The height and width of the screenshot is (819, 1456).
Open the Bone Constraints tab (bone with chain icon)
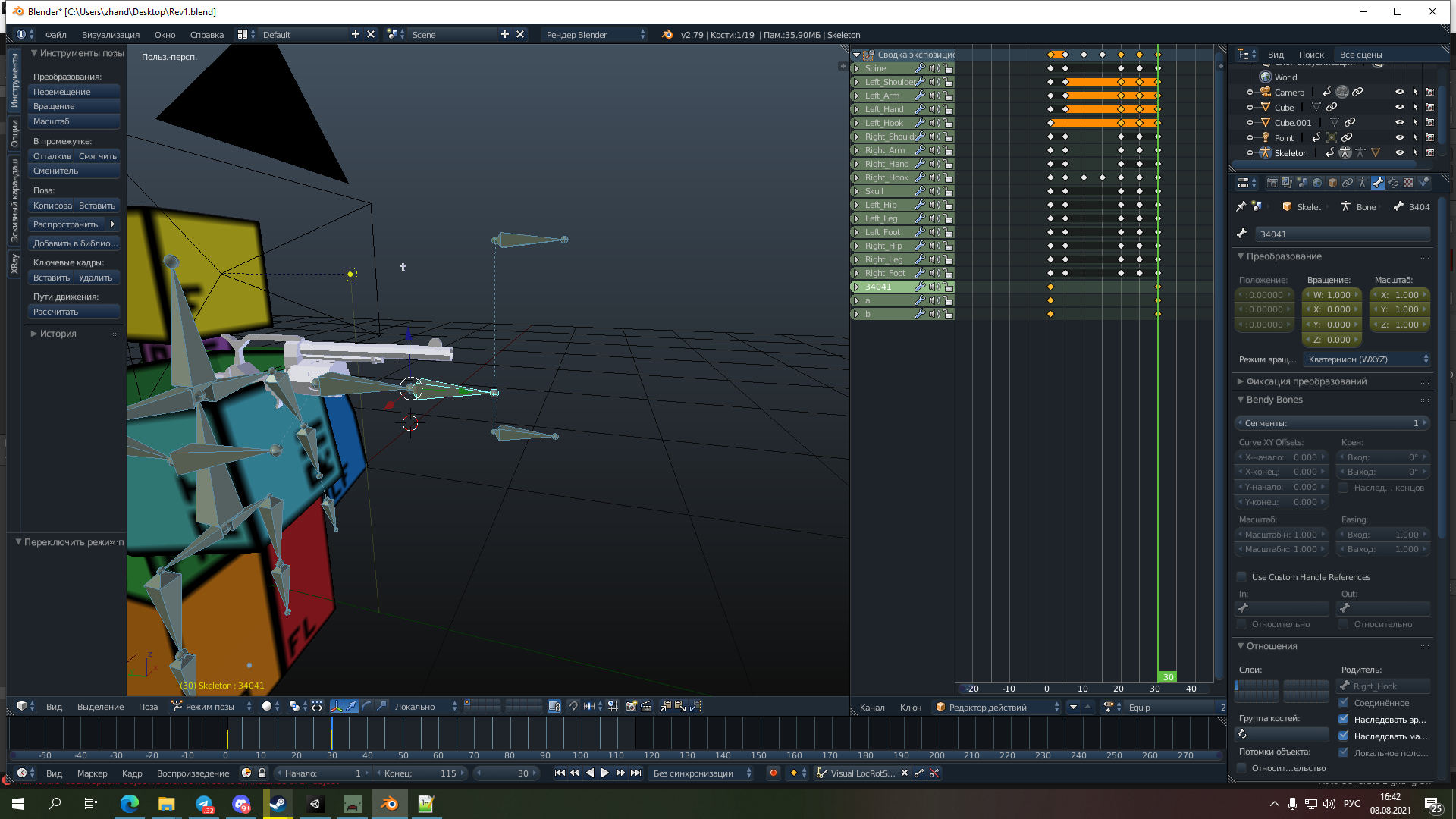click(1394, 183)
